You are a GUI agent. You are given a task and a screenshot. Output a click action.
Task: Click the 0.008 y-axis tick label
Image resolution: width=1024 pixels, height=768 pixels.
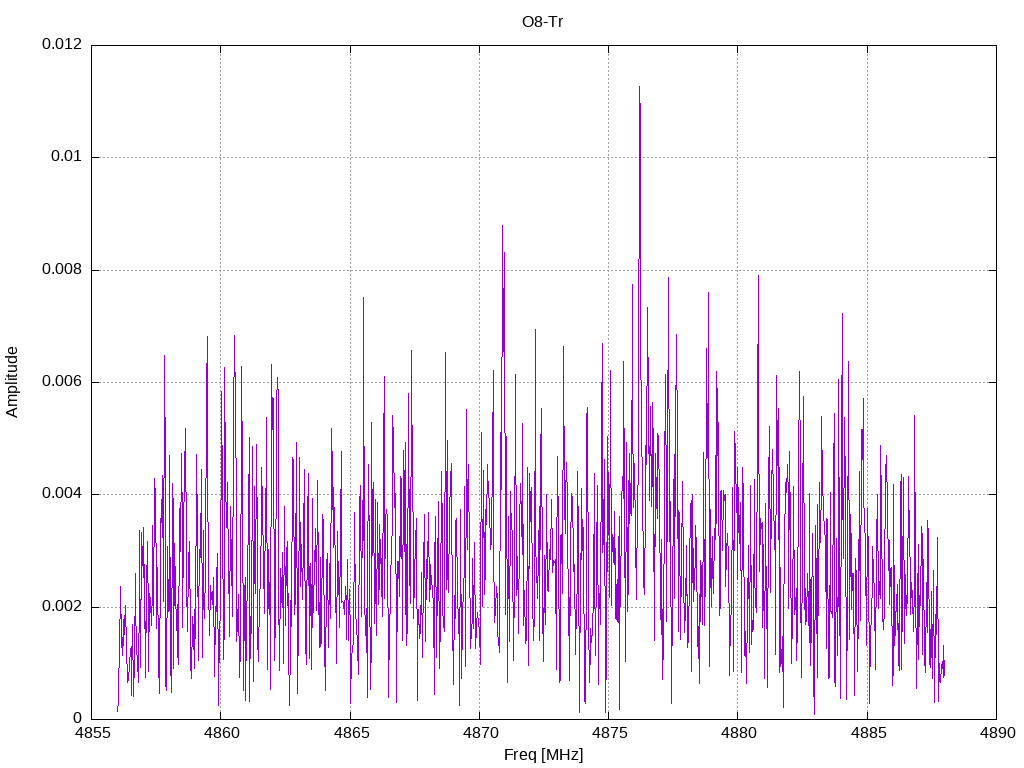(62, 270)
